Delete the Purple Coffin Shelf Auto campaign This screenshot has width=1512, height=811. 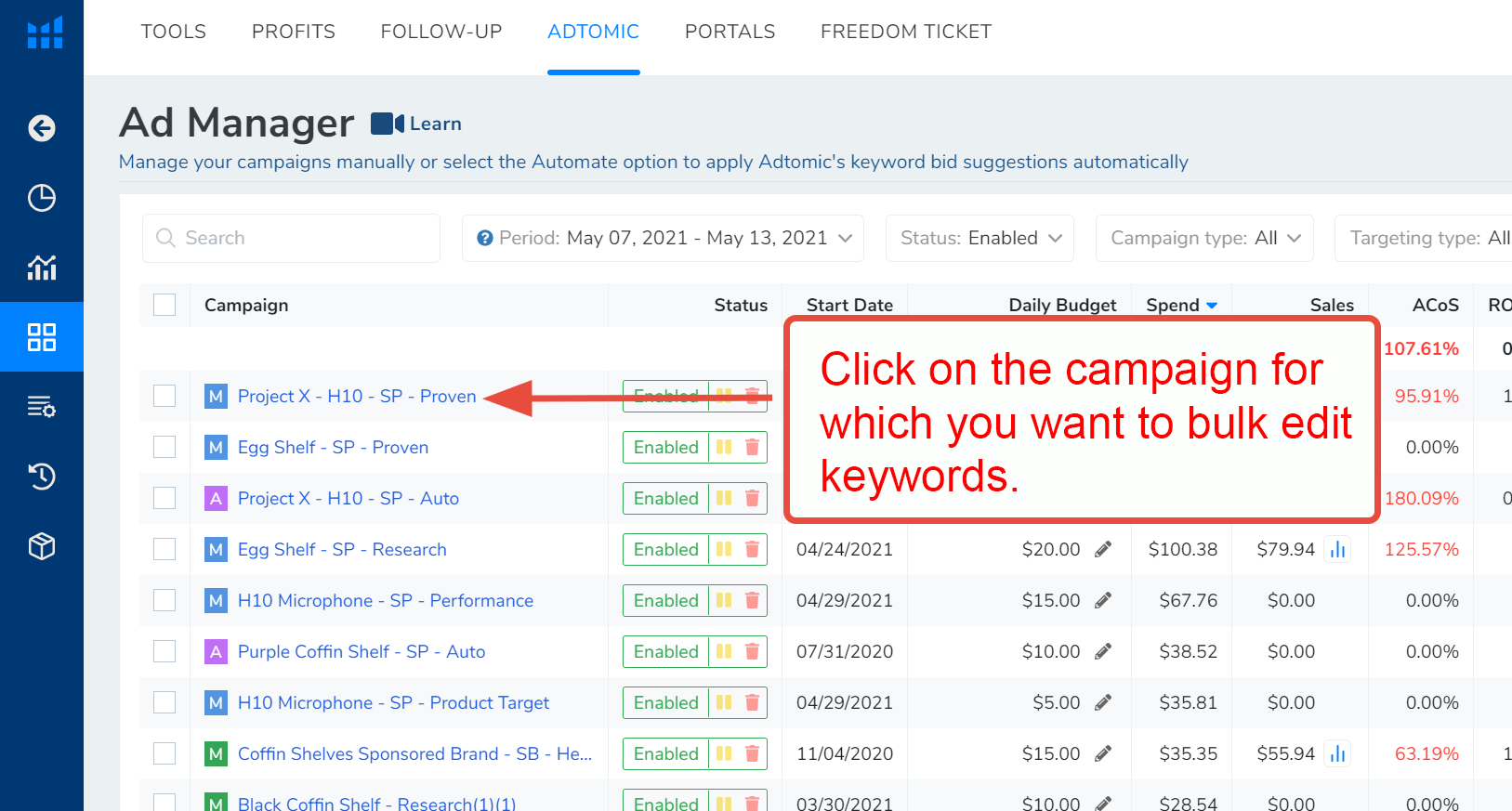(752, 652)
